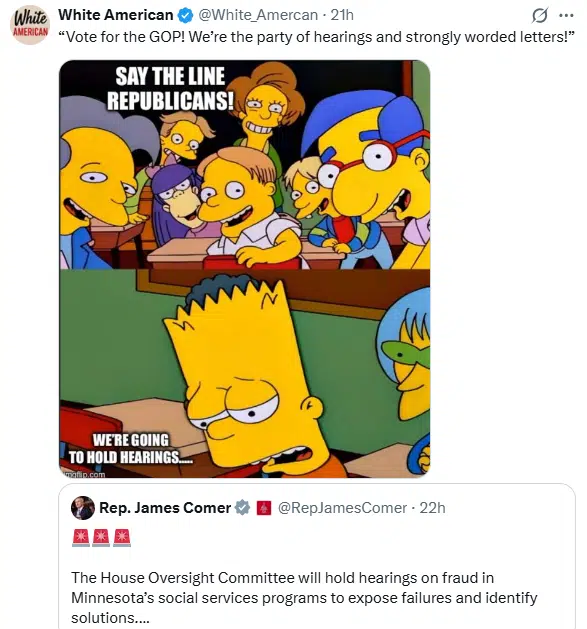
Task: Open the Rep. James Comer name link
Action: click(165, 508)
